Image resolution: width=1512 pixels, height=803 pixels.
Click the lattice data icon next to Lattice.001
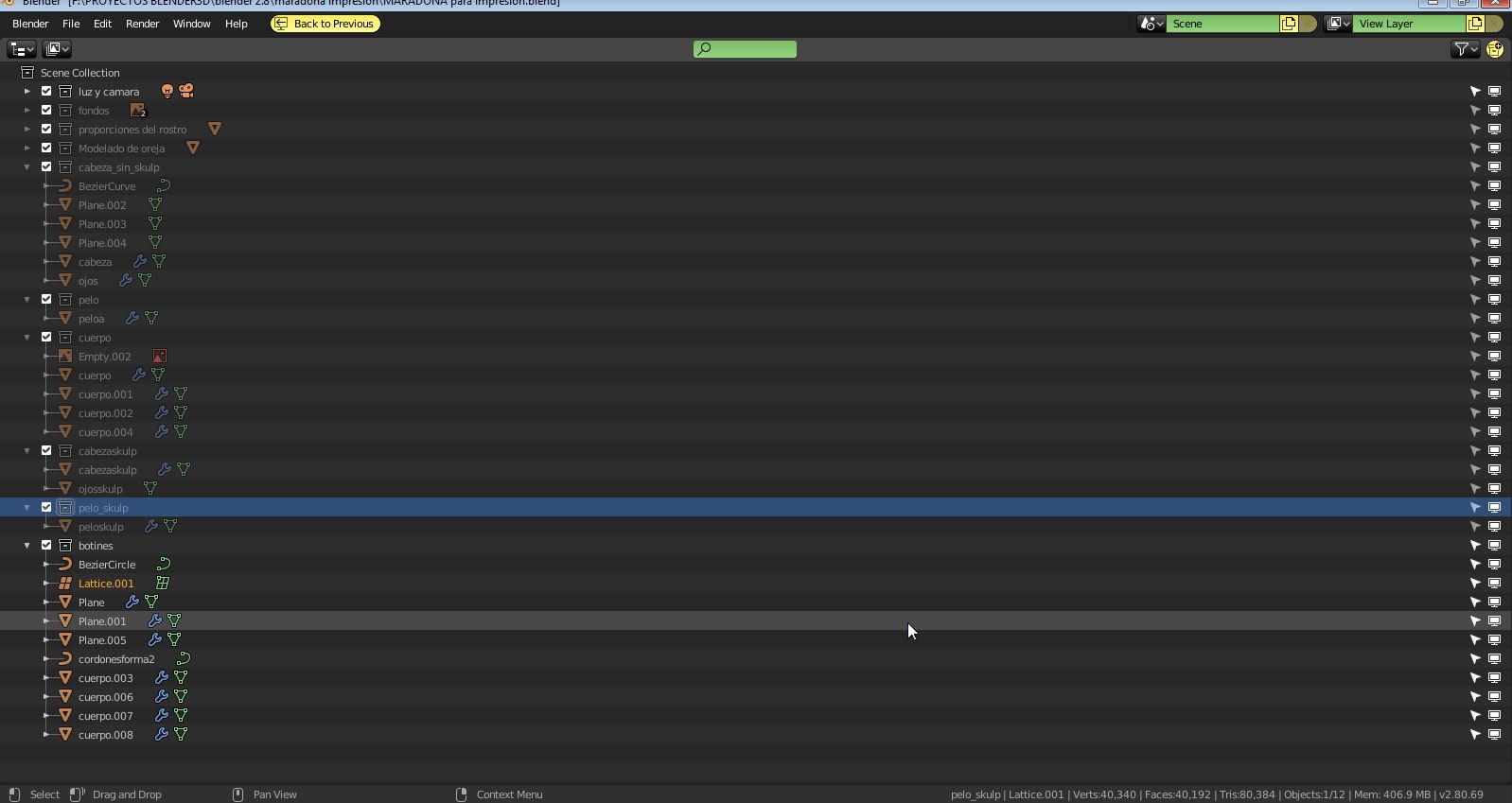coord(163,583)
